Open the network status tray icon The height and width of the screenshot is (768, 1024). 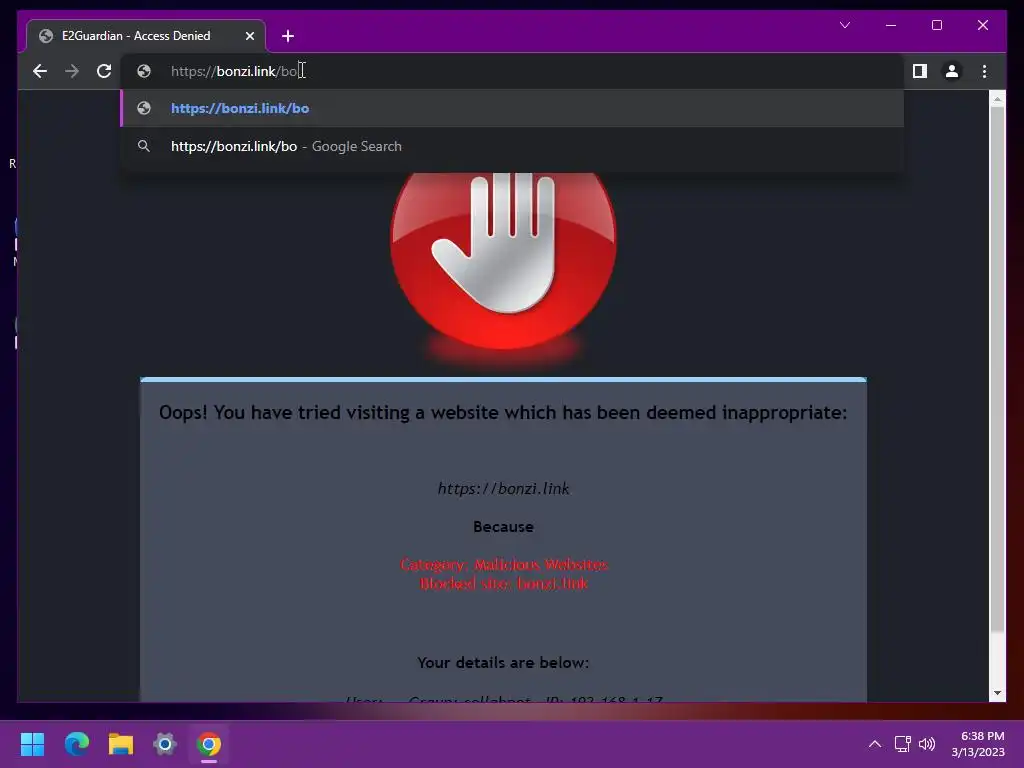click(903, 744)
